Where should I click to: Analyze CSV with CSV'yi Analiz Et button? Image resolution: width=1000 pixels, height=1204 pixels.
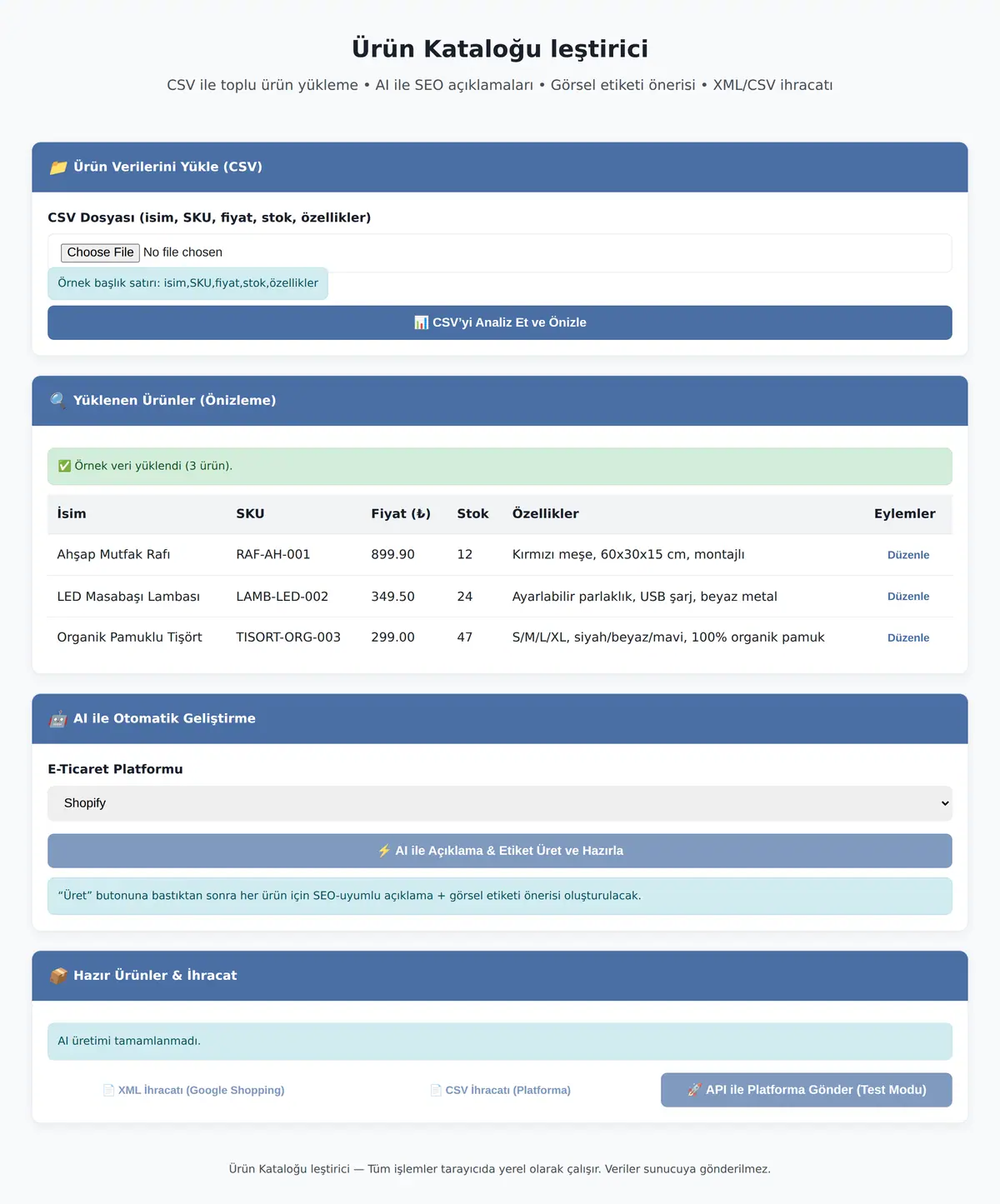[x=500, y=322]
